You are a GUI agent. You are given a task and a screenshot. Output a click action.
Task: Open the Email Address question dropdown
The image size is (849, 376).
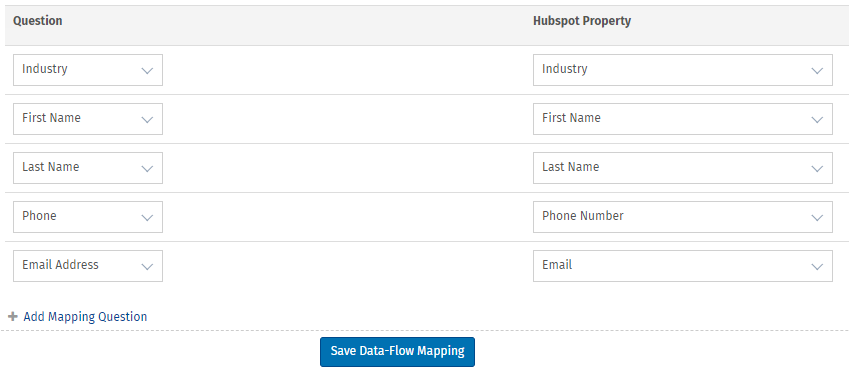(x=88, y=265)
